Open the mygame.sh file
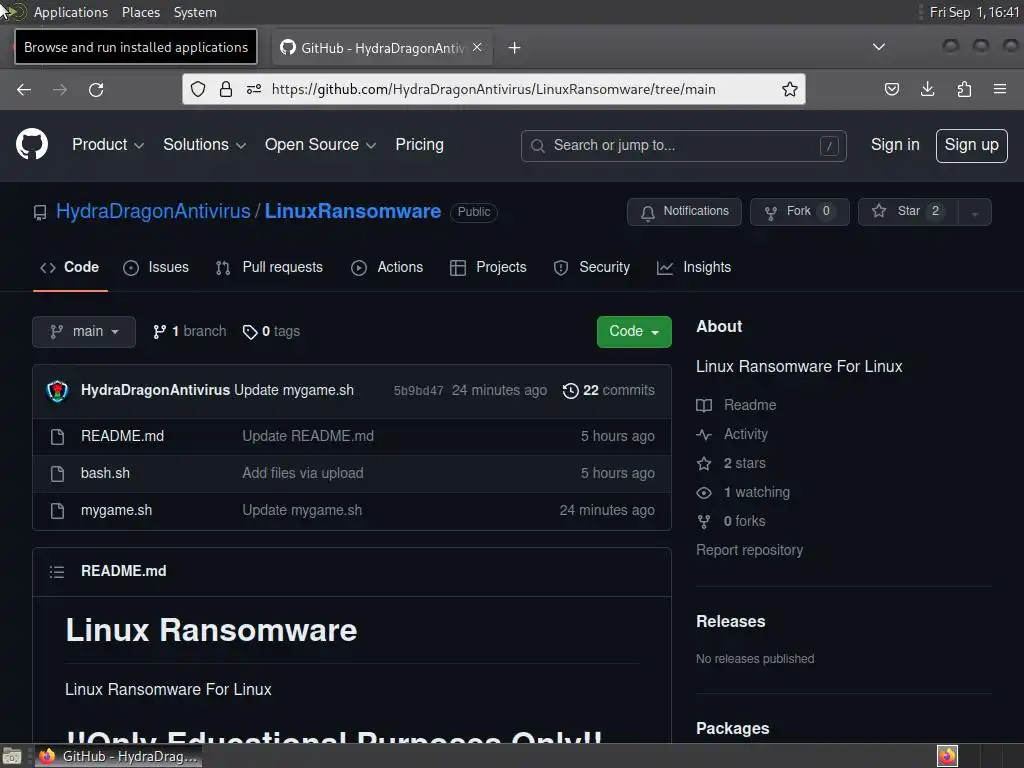The image size is (1024, 768). [x=116, y=511]
